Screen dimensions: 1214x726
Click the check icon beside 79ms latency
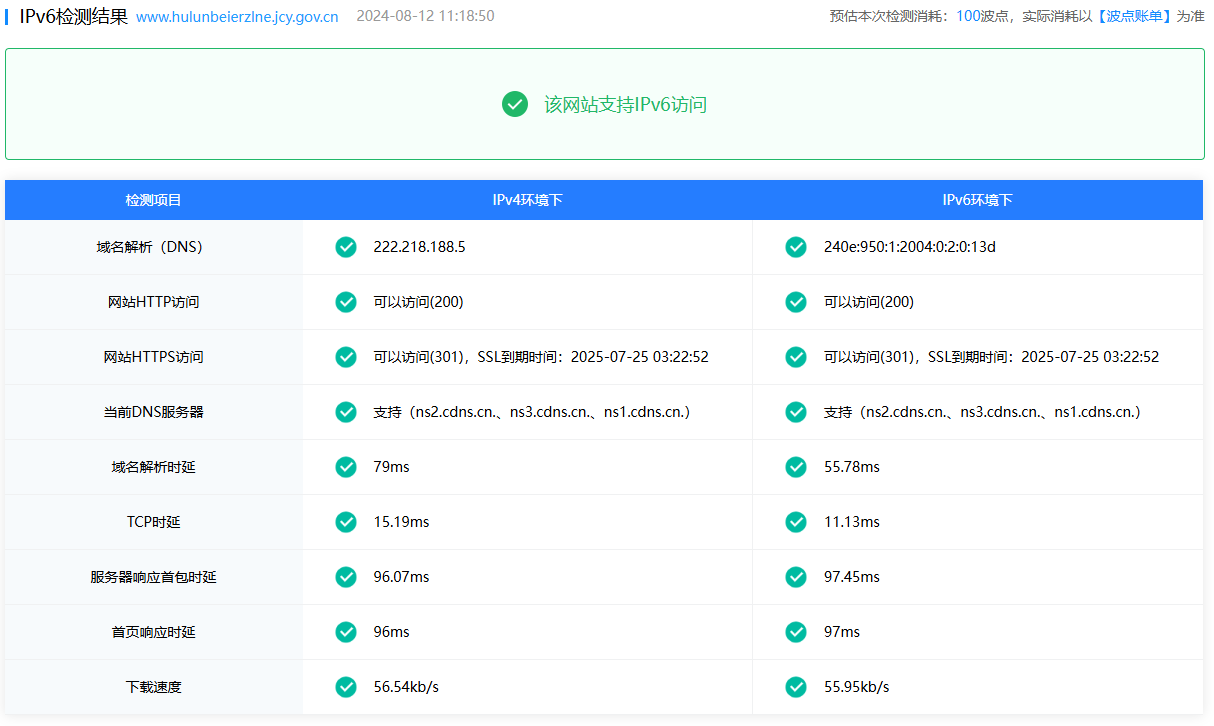click(346, 467)
